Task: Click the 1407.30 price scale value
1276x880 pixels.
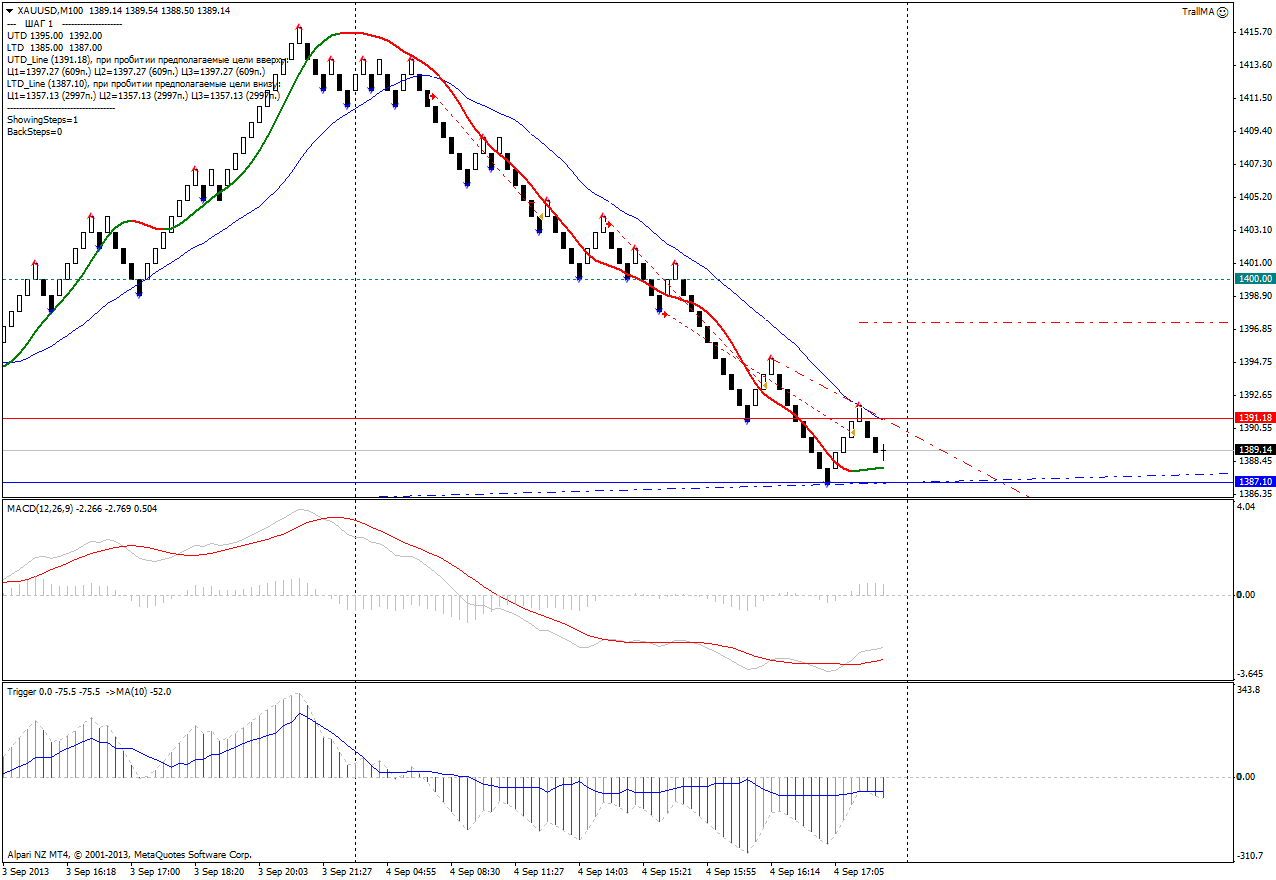Action: [x=1254, y=164]
